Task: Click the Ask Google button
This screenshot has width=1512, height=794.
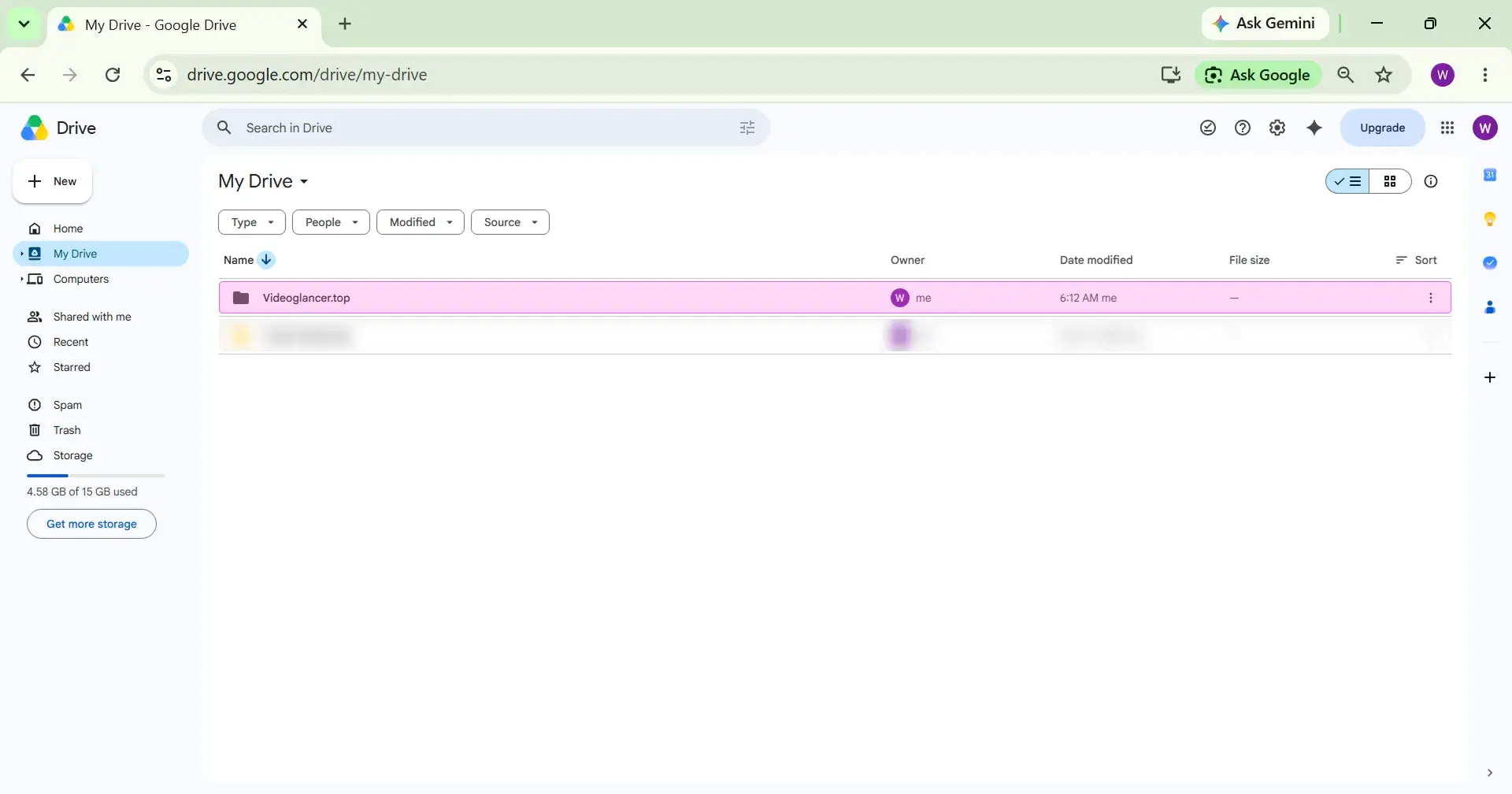Action: [x=1258, y=75]
